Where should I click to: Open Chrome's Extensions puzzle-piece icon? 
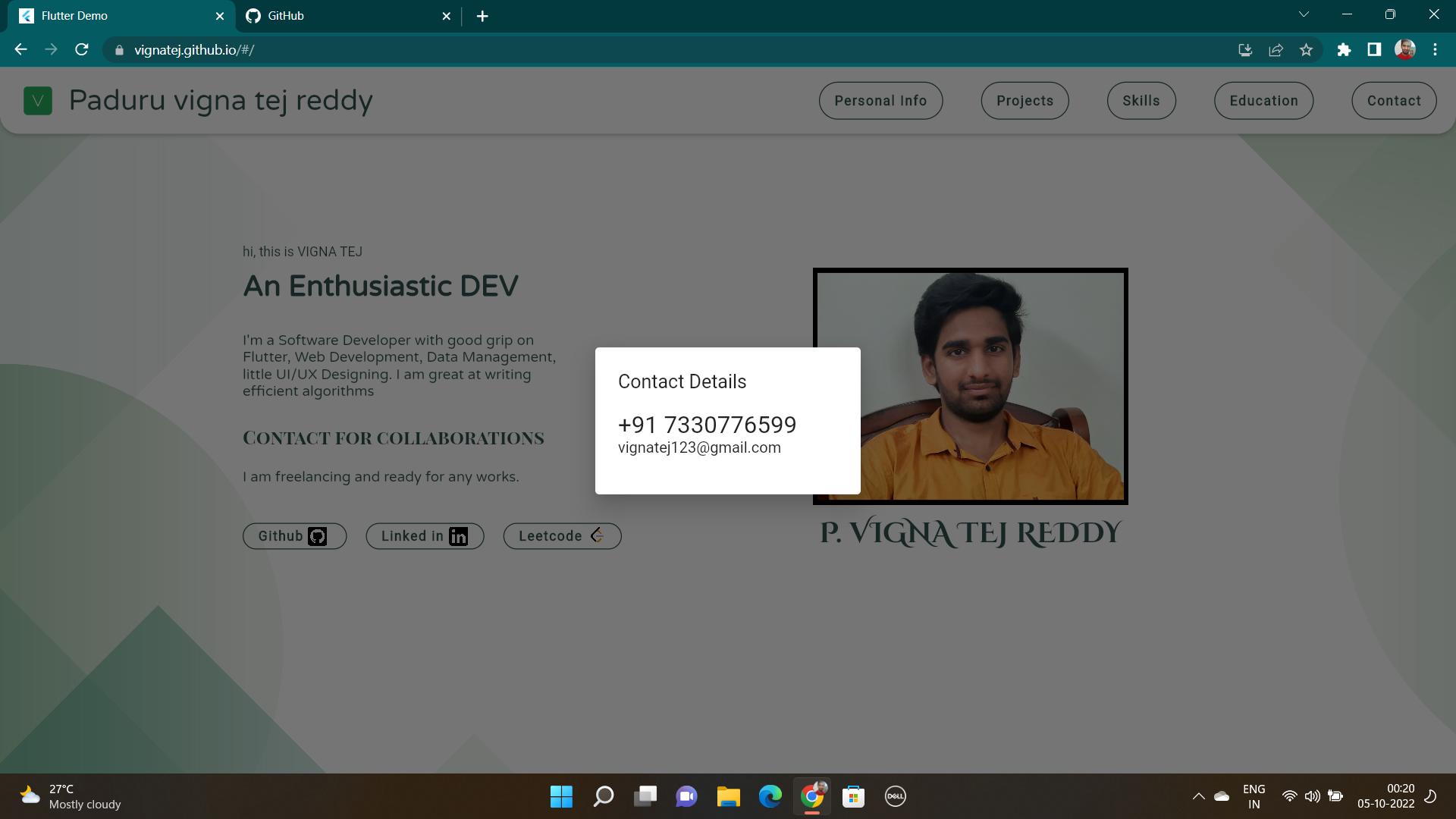tap(1345, 49)
